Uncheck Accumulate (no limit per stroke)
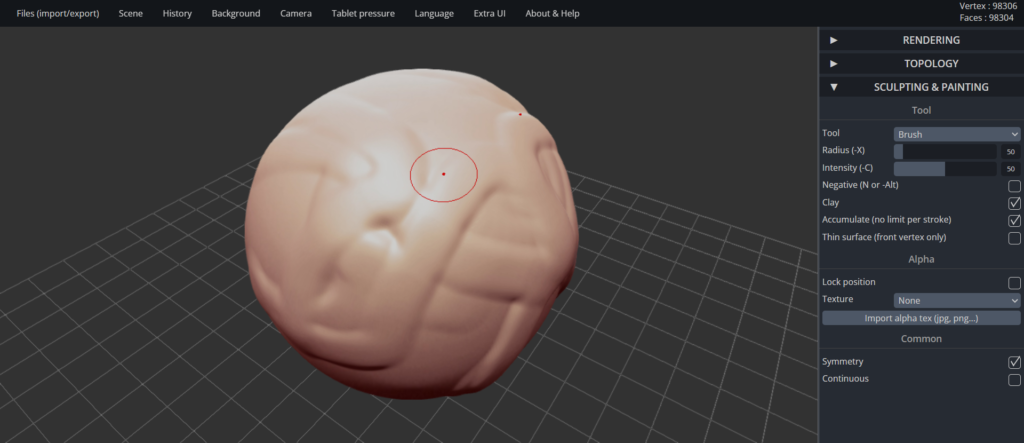The width and height of the screenshot is (1024, 443). (x=1014, y=220)
